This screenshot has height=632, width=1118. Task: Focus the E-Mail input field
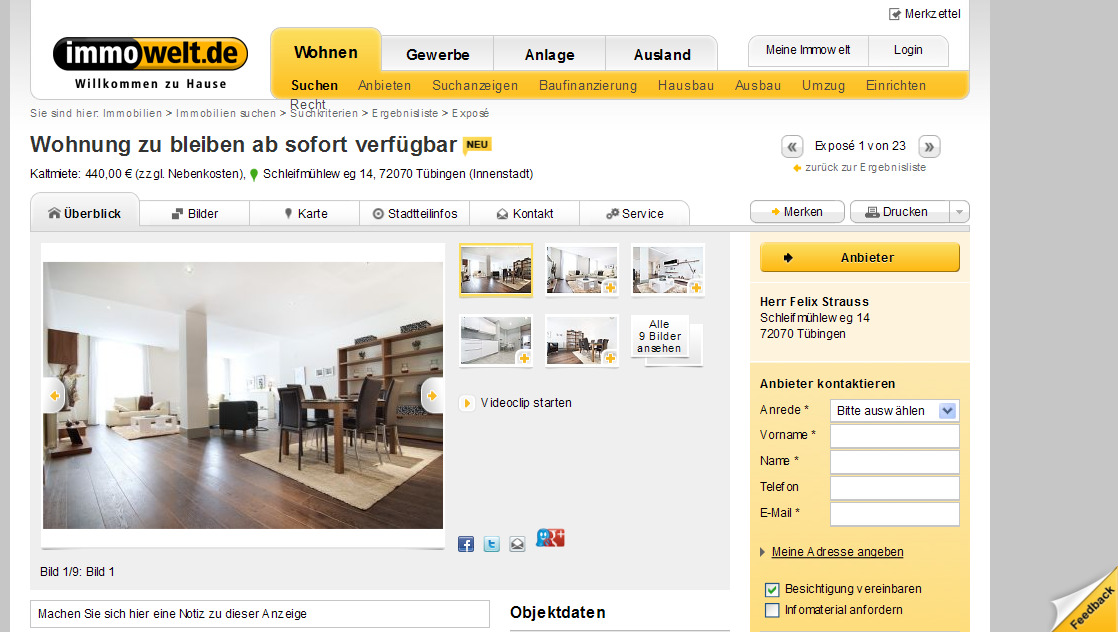[894, 514]
